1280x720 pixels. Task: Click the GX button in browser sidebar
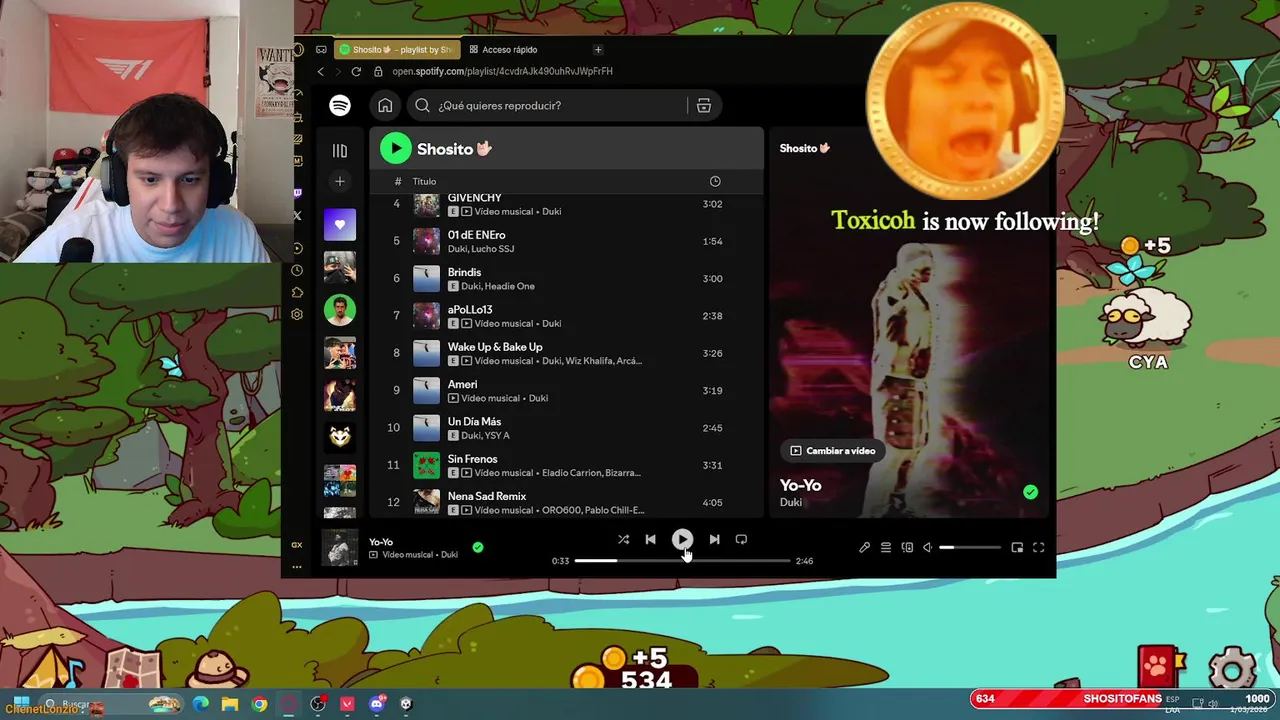[x=297, y=545]
